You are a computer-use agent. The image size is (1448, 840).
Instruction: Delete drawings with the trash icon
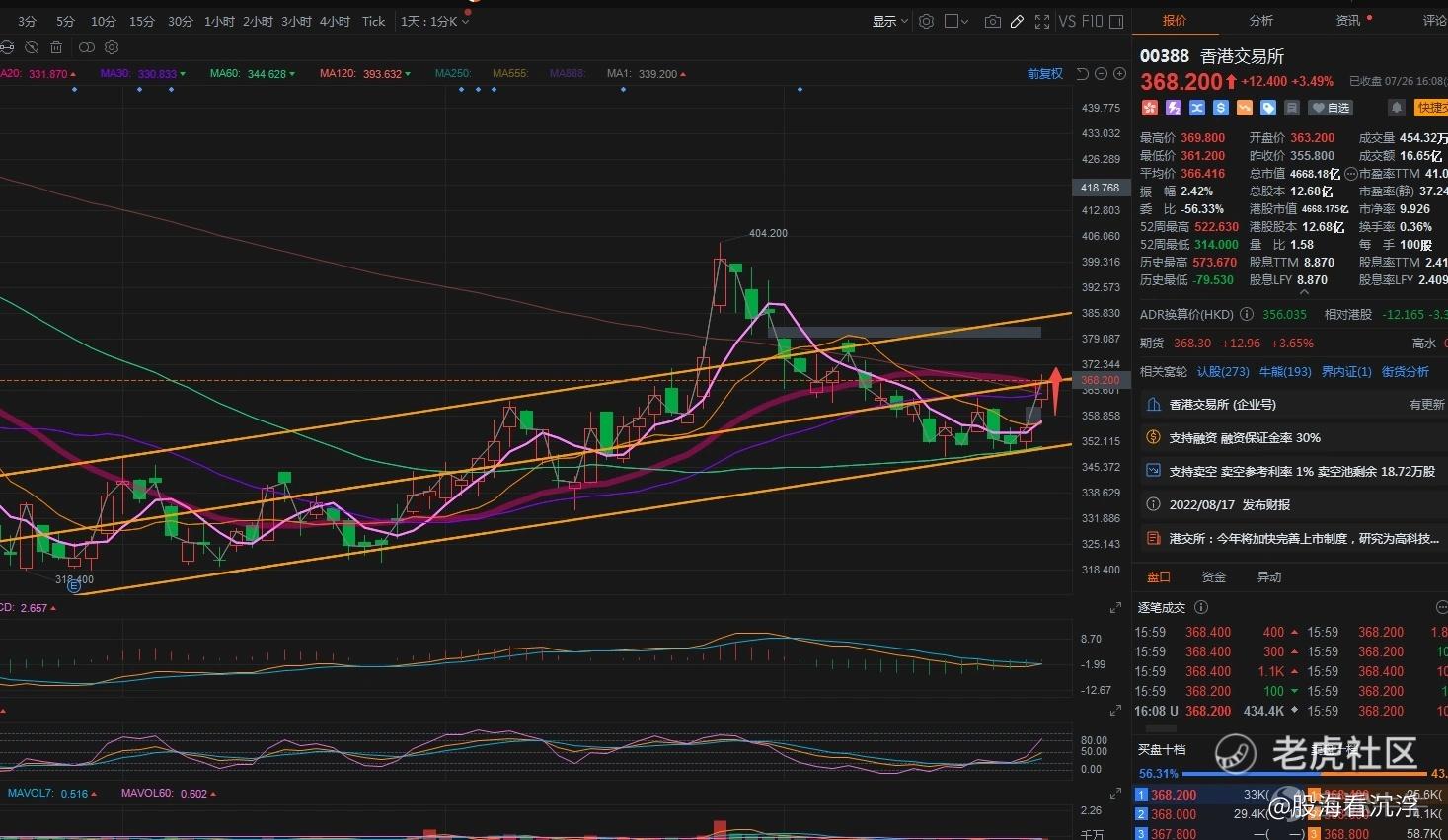click(x=56, y=47)
